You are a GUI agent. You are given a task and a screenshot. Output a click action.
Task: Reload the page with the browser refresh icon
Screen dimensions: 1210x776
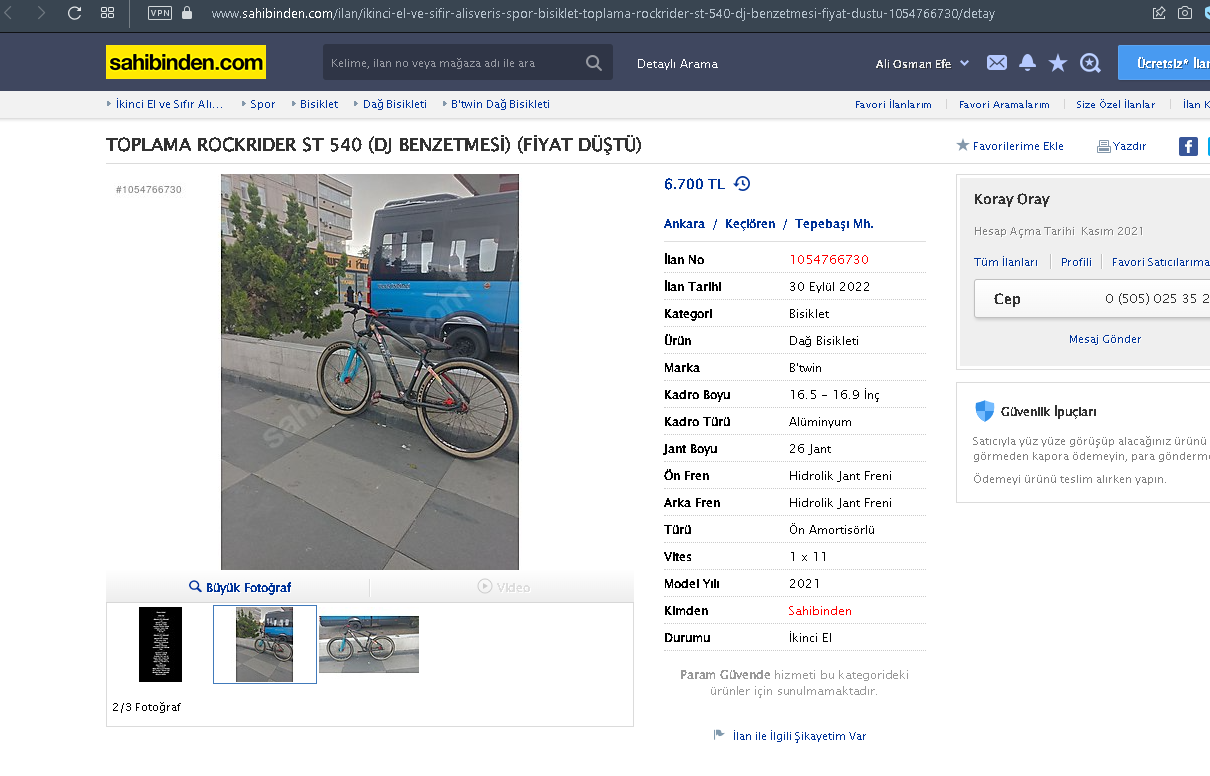coord(74,13)
